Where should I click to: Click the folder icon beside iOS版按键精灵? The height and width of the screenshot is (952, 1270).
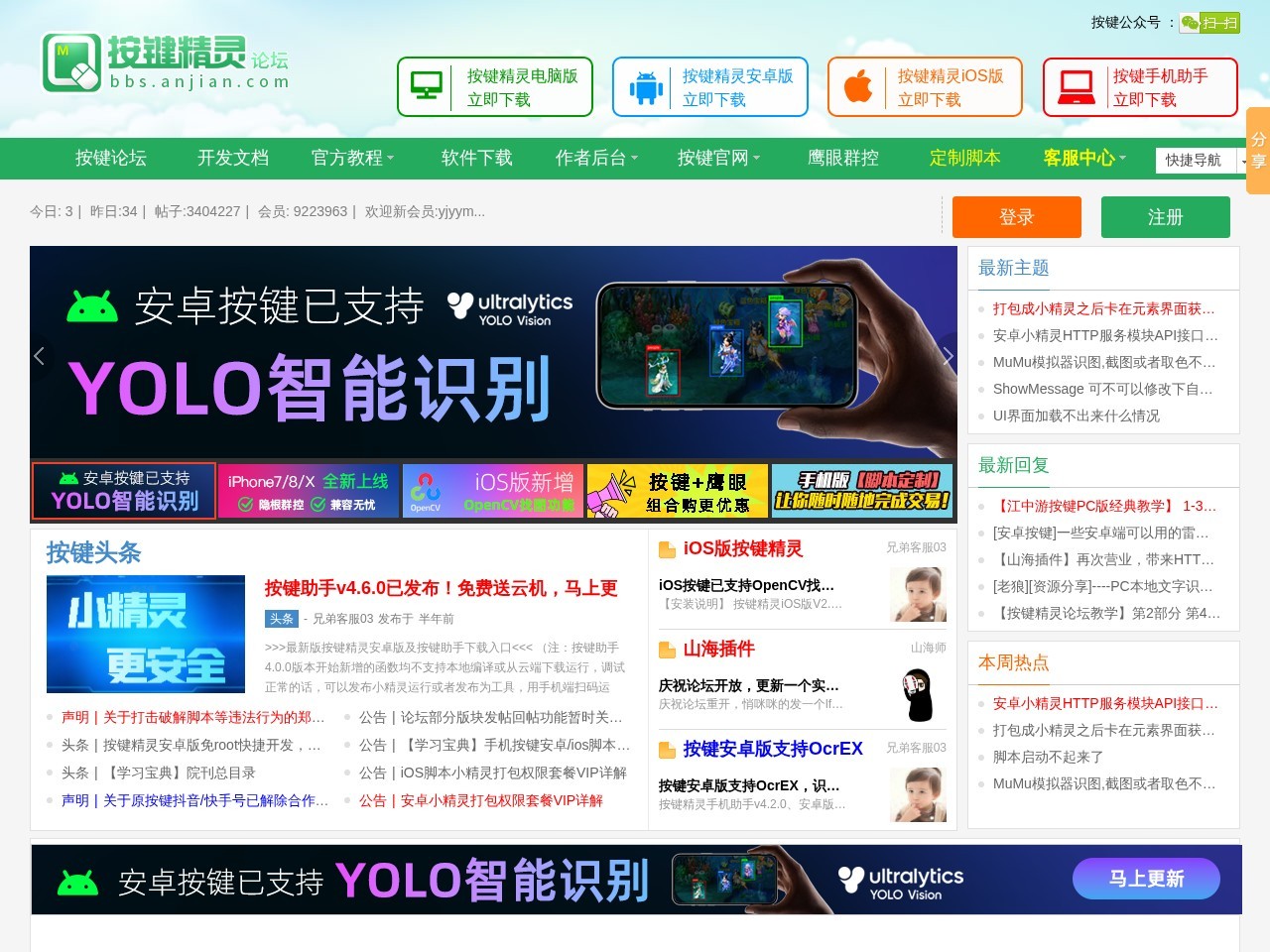[667, 549]
